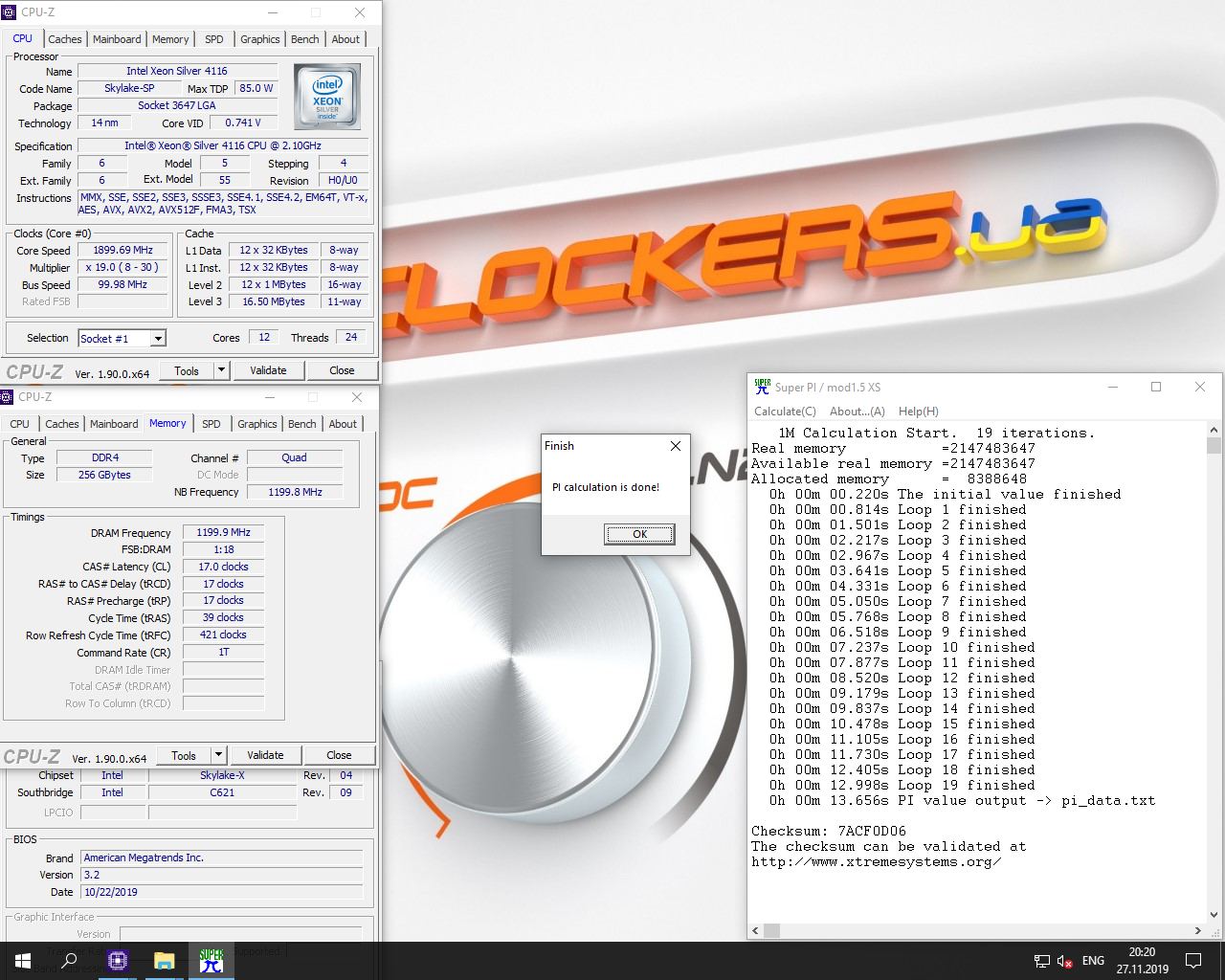This screenshot has width=1225, height=980.
Task: Click Close button in top CPU-Z window
Action: 342,370
